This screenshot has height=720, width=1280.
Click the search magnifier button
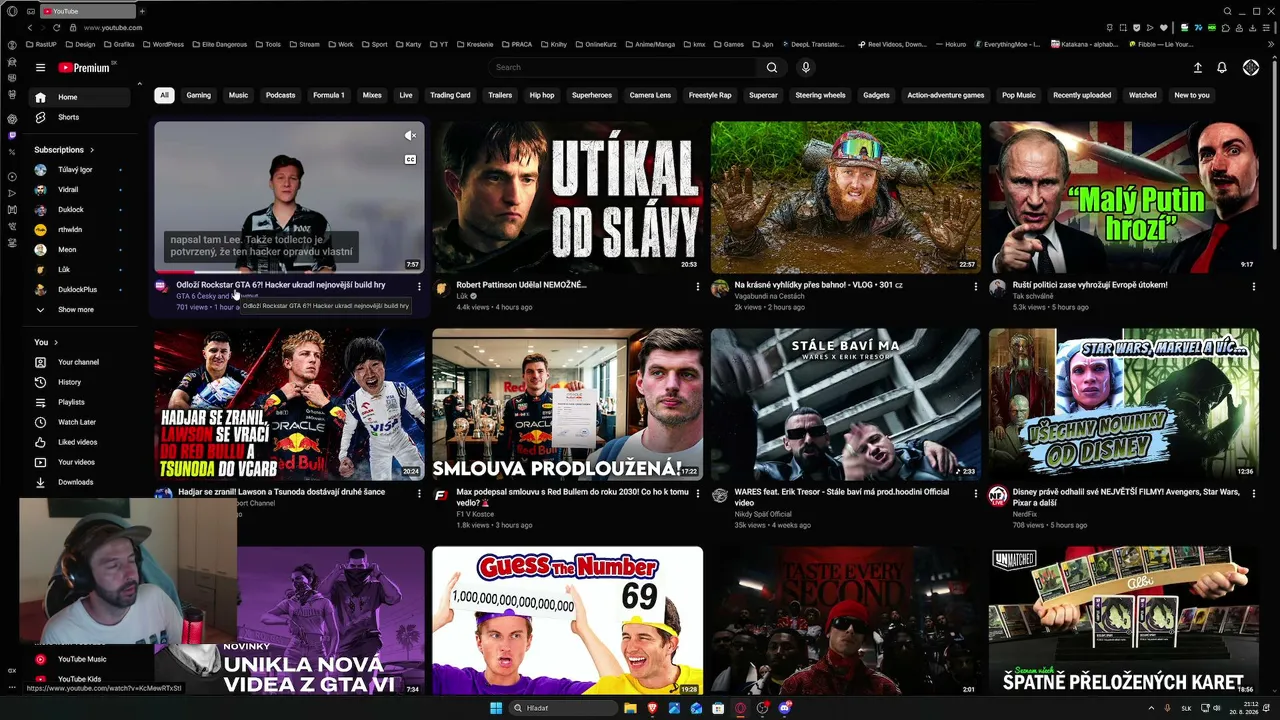click(x=771, y=68)
